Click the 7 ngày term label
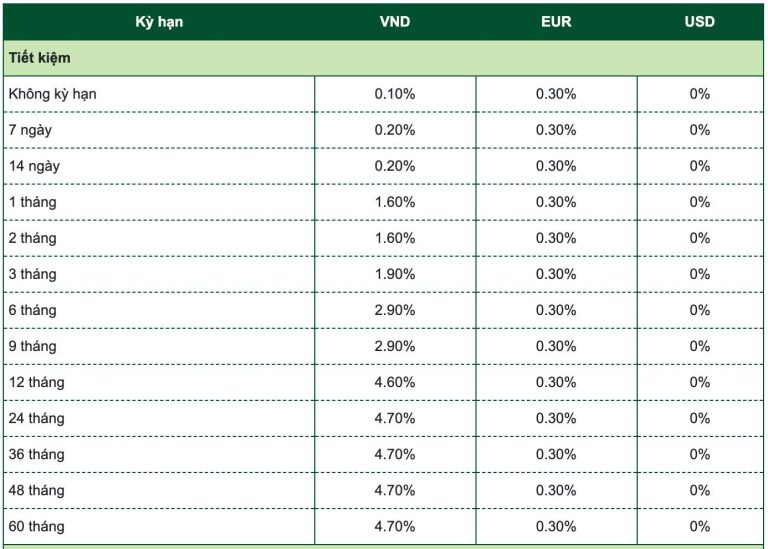Image resolution: width=768 pixels, height=549 pixels. pos(33,130)
